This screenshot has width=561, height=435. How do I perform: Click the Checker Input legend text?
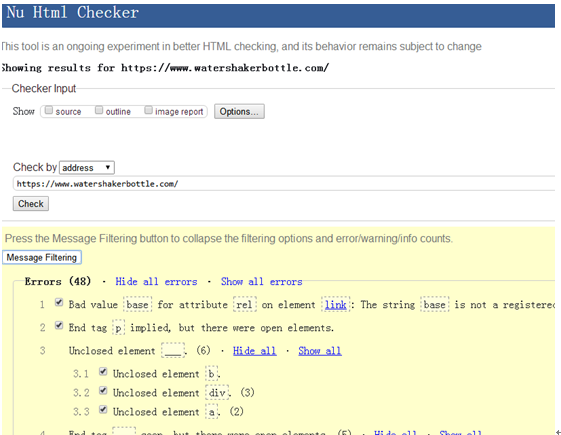coord(44,88)
